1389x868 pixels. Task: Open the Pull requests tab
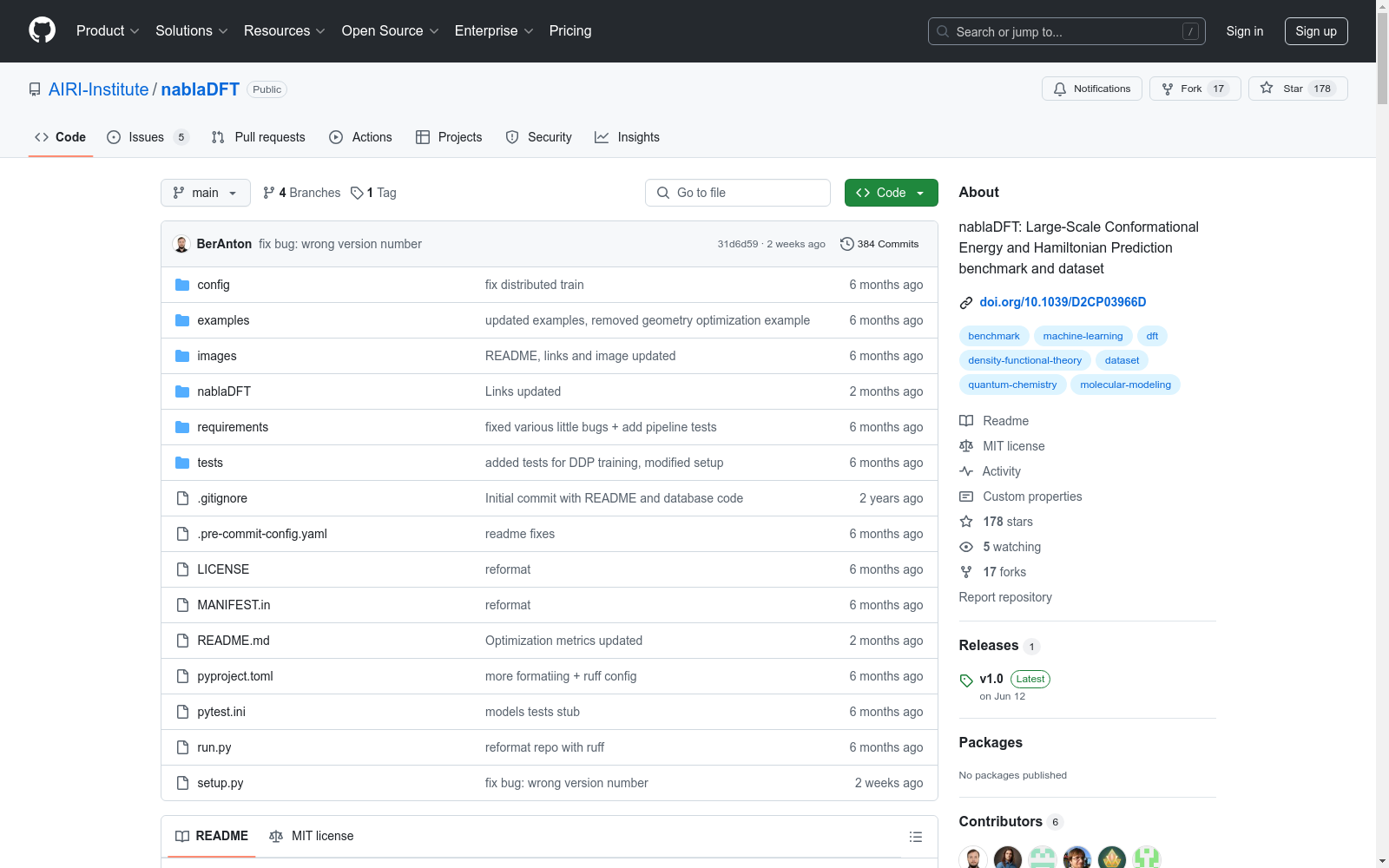tap(259, 137)
